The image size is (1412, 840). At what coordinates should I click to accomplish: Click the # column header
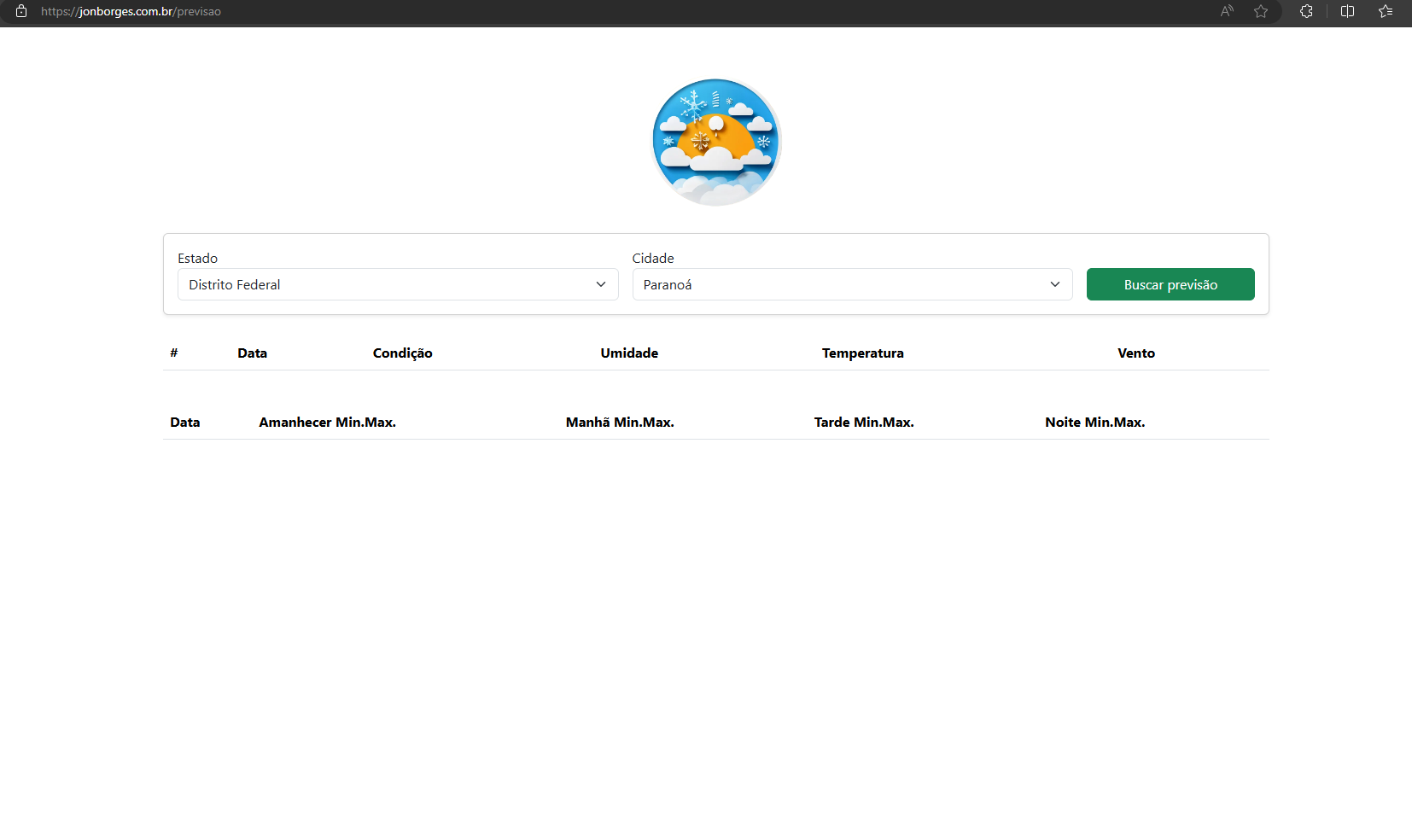coord(174,353)
